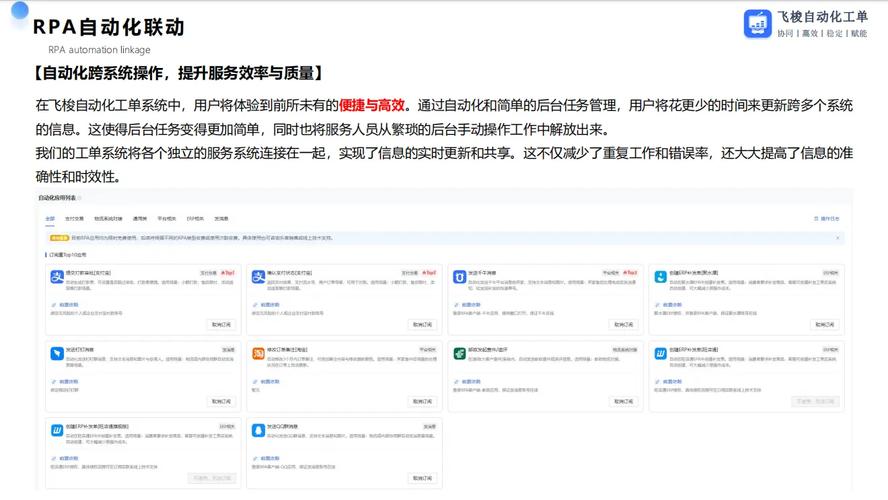The height and width of the screenshot is (500, 888).
Task: Select the 通用类 tab
Action: click(x=140, y=219)
